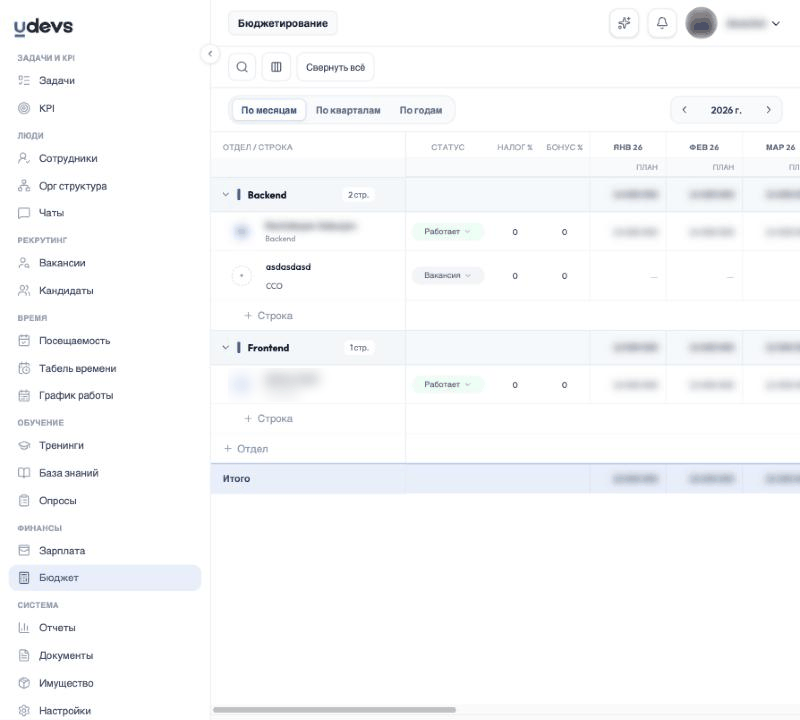Open Орг структура in the sidebar
Image resolution: width=800 pixels, height=720 pixels.
(105, 186)
